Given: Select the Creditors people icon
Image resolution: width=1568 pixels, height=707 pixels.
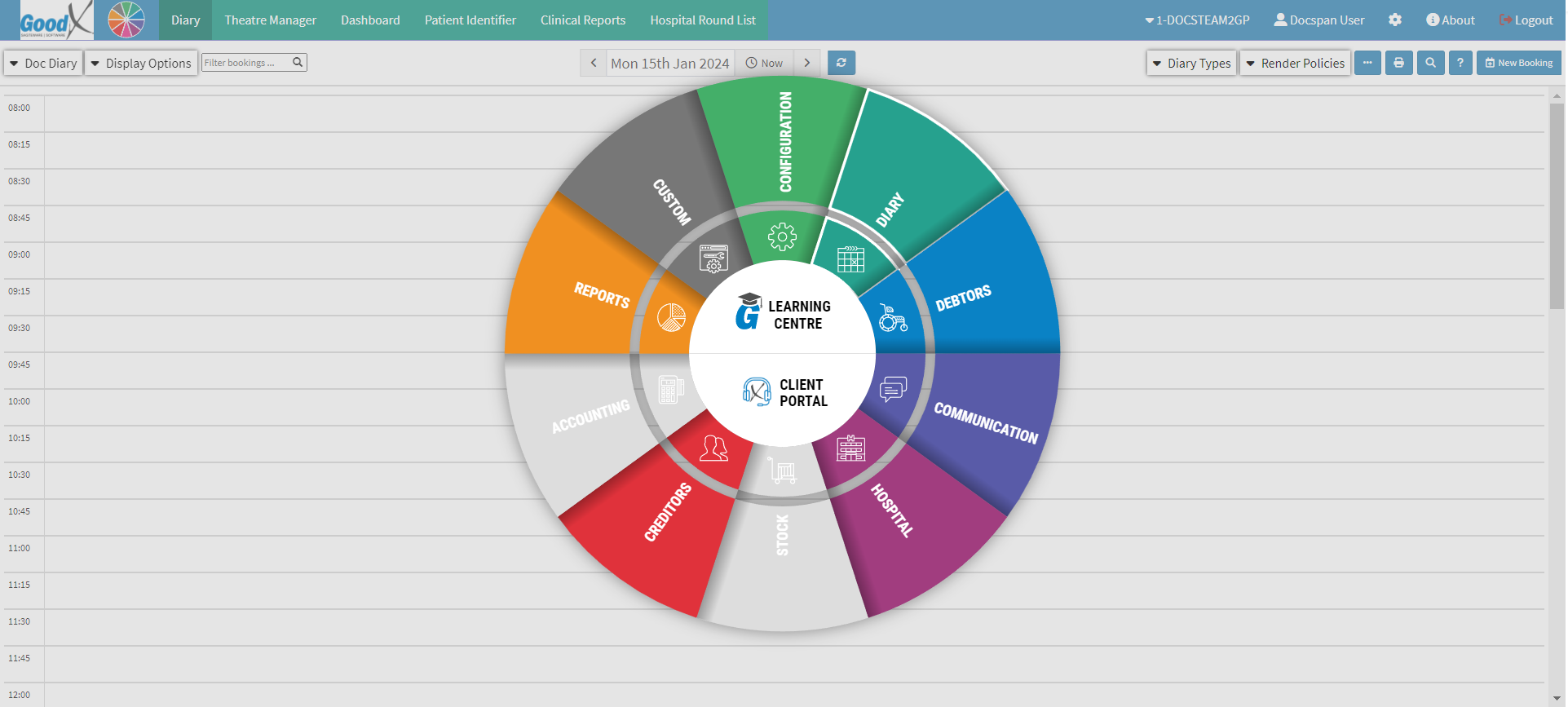Looking at the screenshot, I should (713, 448).
